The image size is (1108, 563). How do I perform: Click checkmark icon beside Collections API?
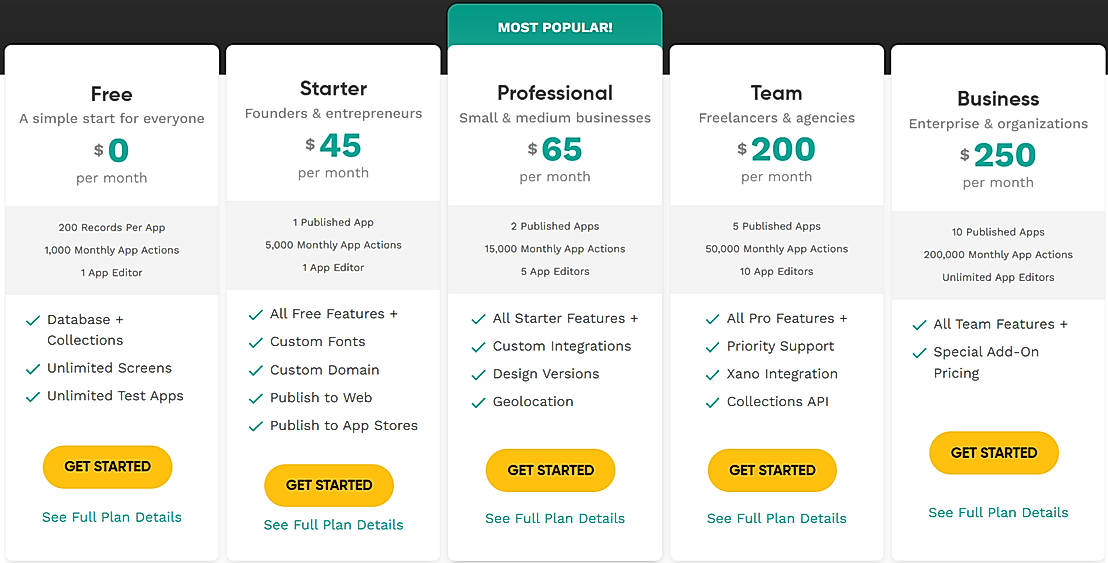[712, 402]
